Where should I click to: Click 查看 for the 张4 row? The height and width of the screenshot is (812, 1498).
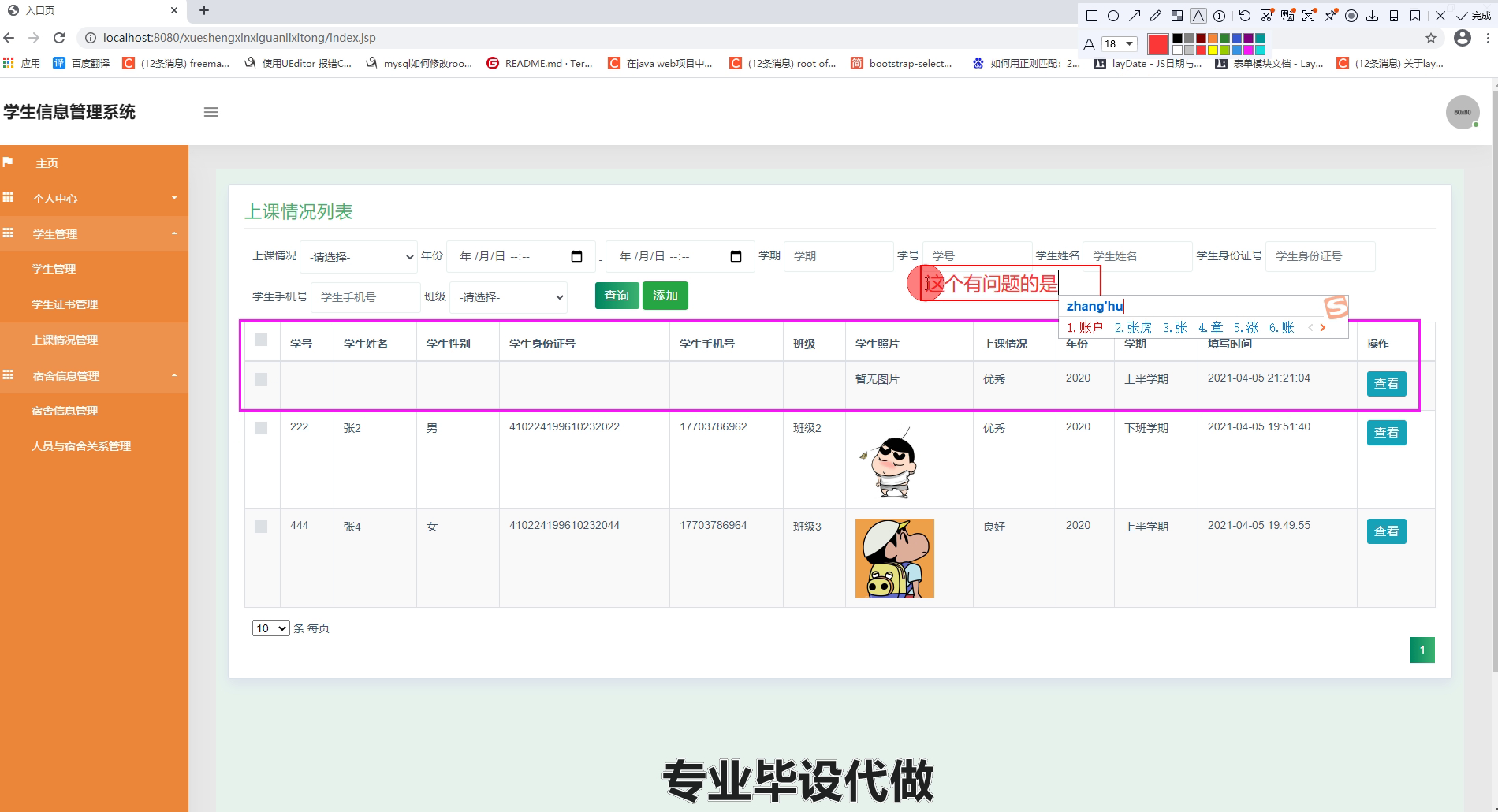[x=1386, y=531]
